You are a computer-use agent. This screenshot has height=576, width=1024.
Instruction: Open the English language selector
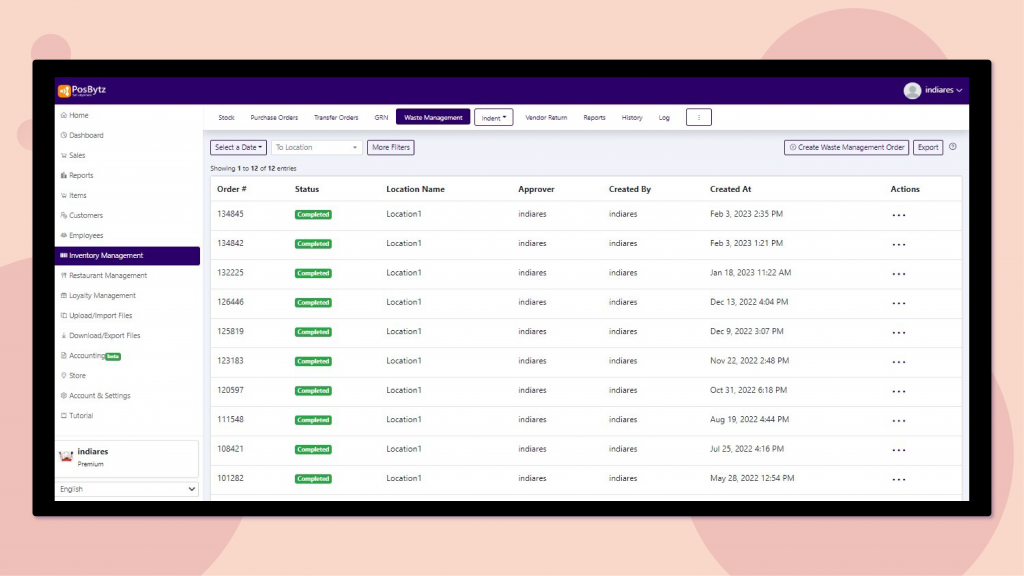pos(127,489)
